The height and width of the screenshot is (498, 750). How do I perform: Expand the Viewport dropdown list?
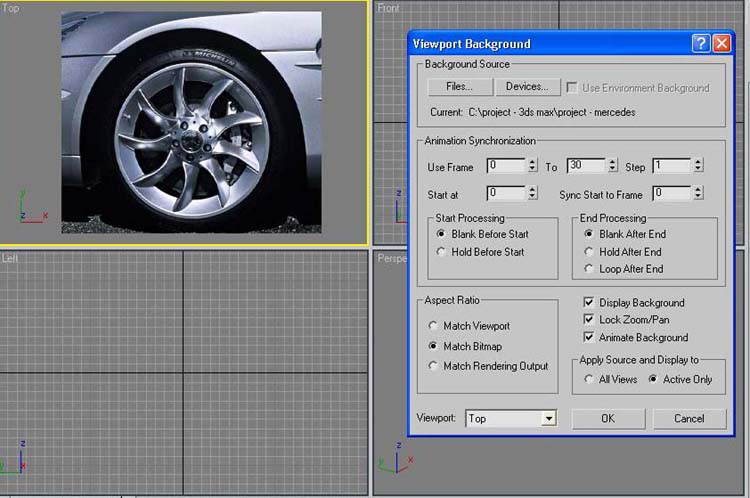548,418
